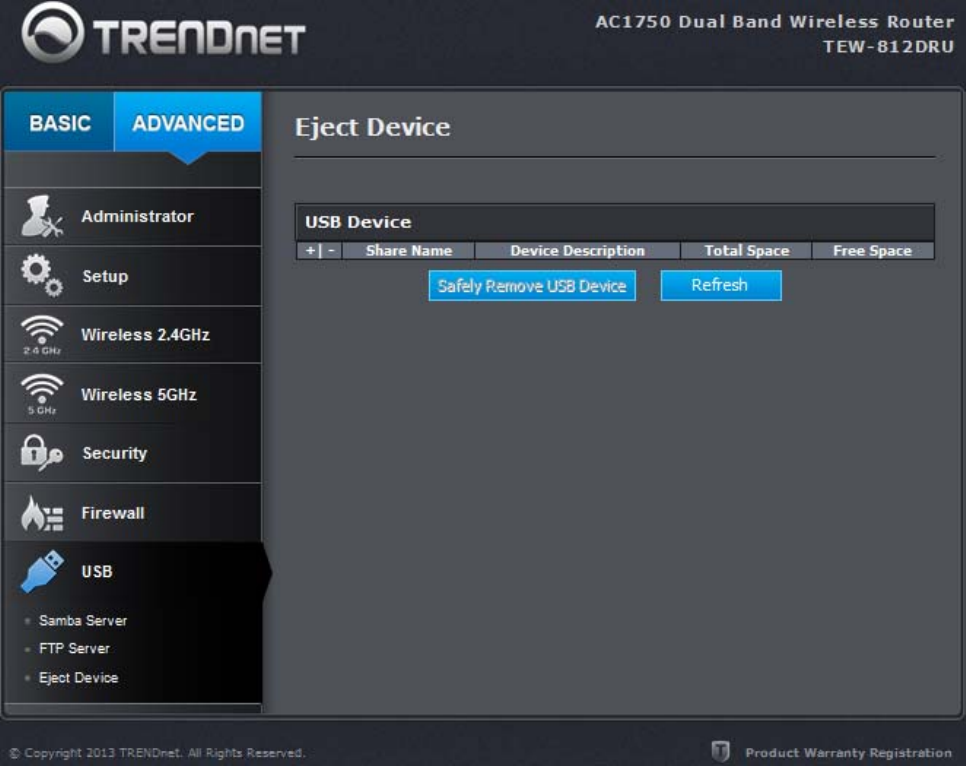Click the Security padlock icon
Image resolution: width=966 pixels, height=766 pixels.
(41, 453)
